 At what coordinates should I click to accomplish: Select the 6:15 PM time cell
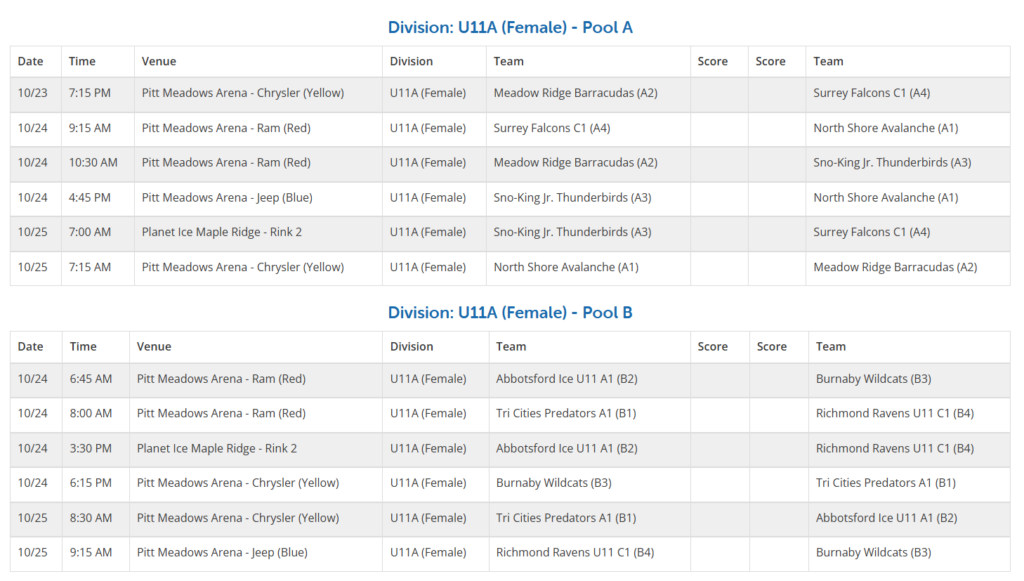(x=91, y=483)
